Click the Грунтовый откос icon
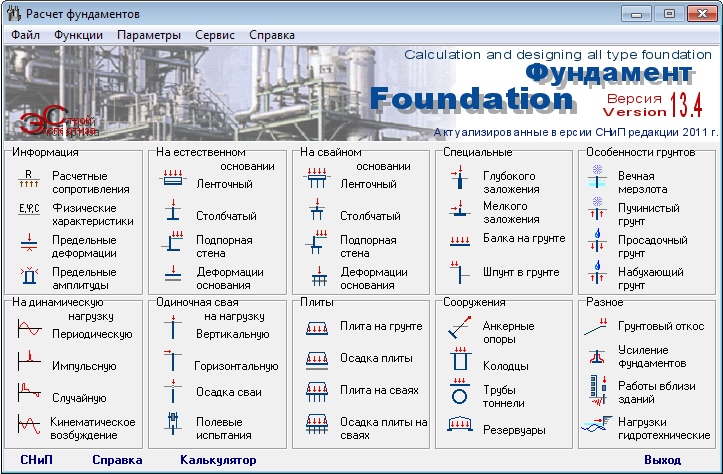The height and width of the screenshot is (474, 723). (596, 326)
